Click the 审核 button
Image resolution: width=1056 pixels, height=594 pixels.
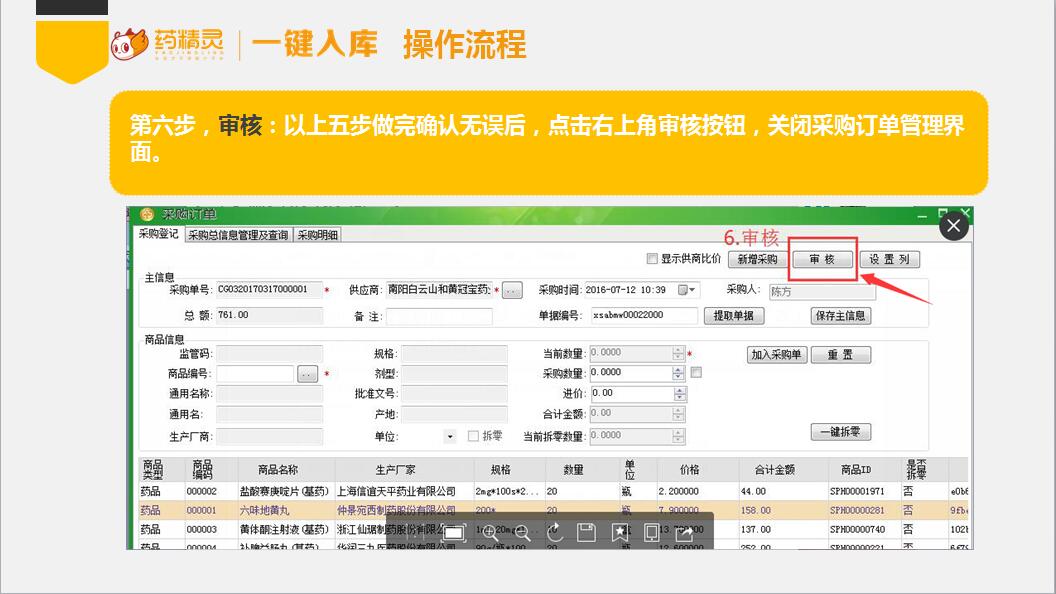pyautogui.click(x=822, y=259)
